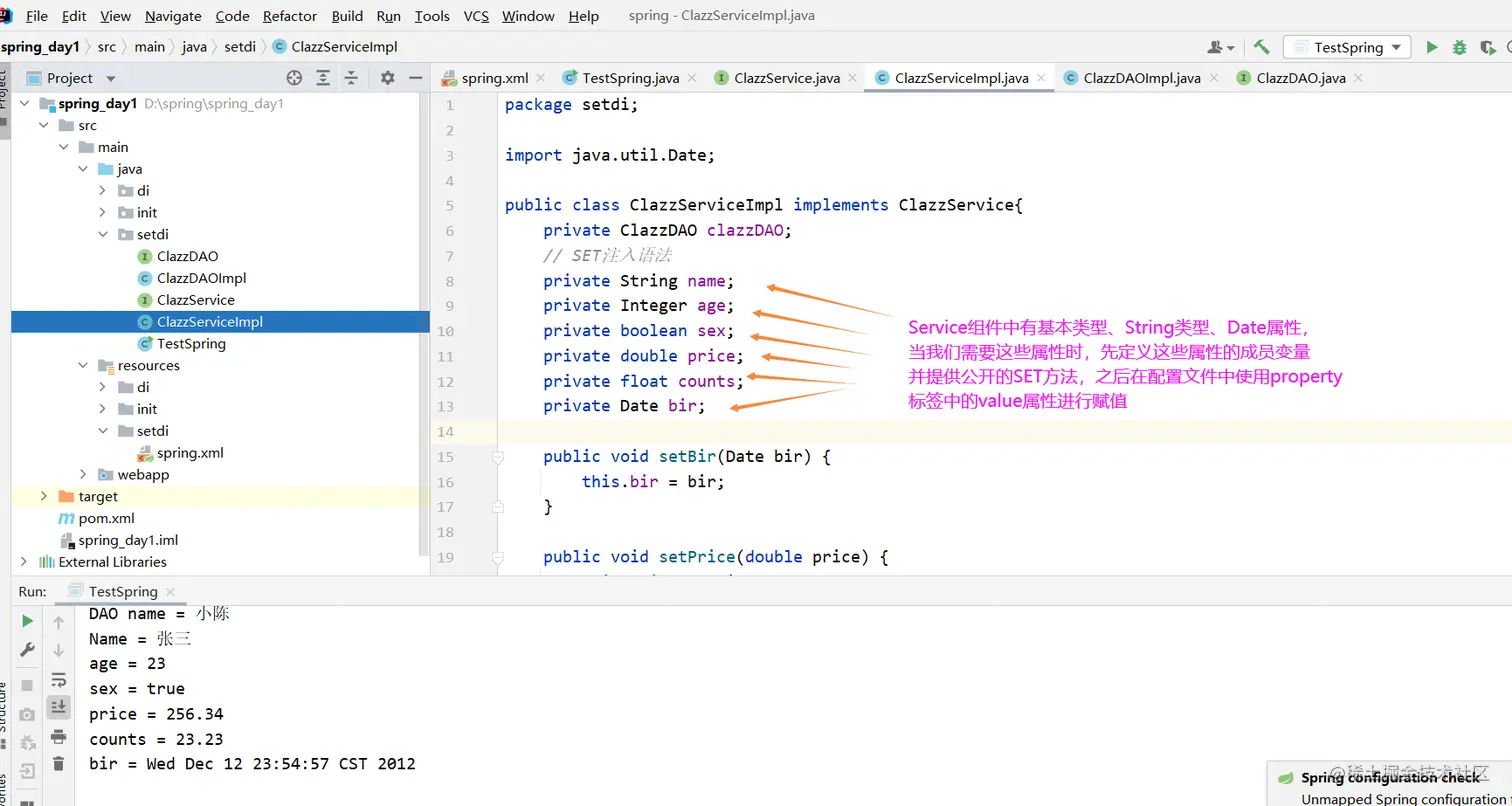This screenshot has width=1512, height=806.
Task: Click the Build project hammer icon
Action: tap(1261, 47)
